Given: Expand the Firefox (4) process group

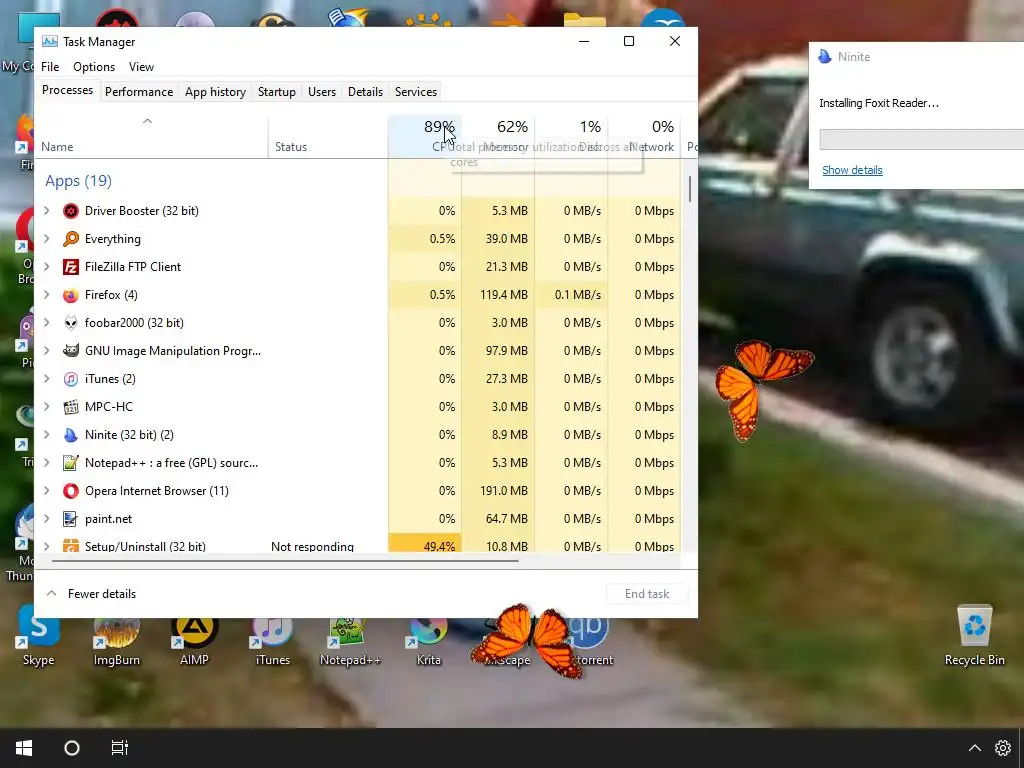Looking at the screenshot, I should (x=46, y=295).
